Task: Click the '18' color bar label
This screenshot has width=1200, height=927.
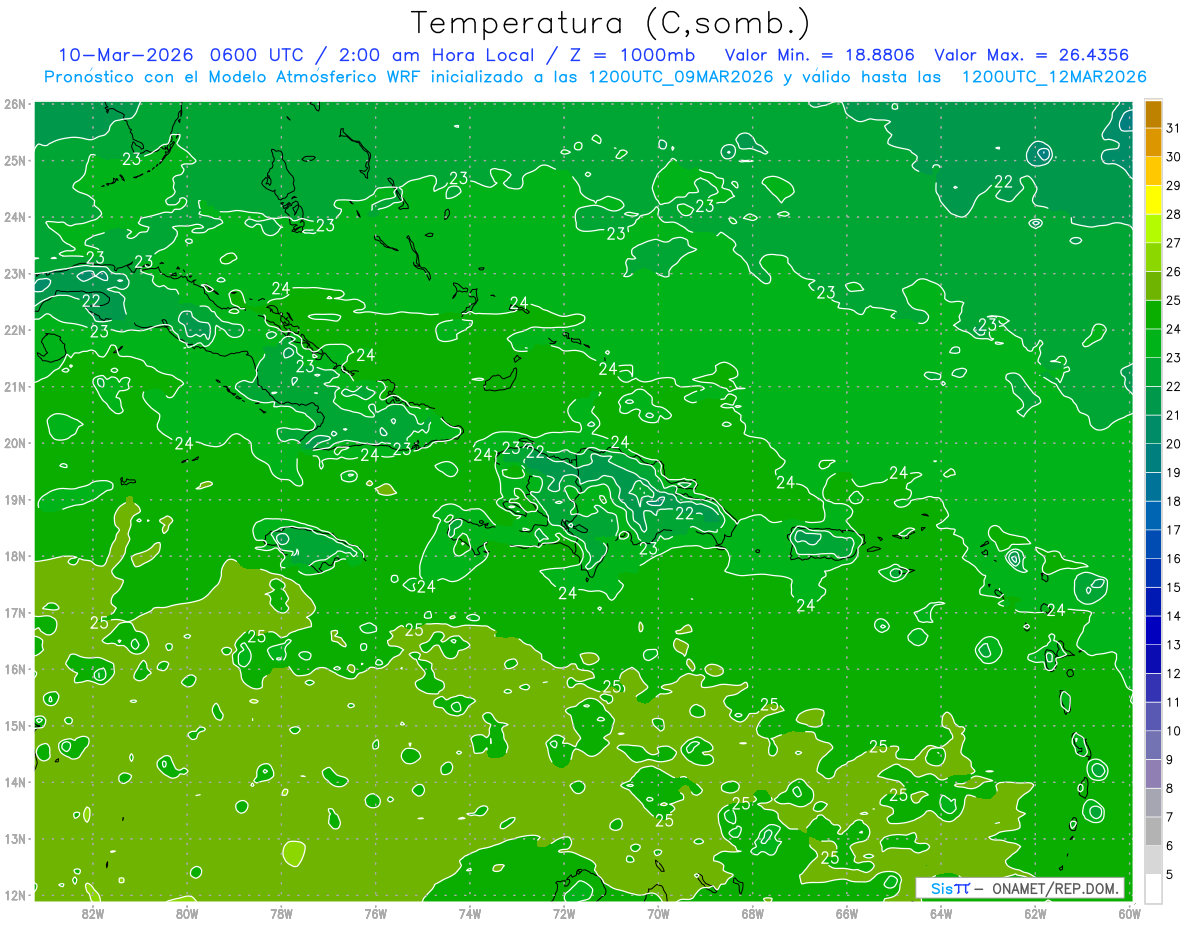Action: pos(1174,501)
